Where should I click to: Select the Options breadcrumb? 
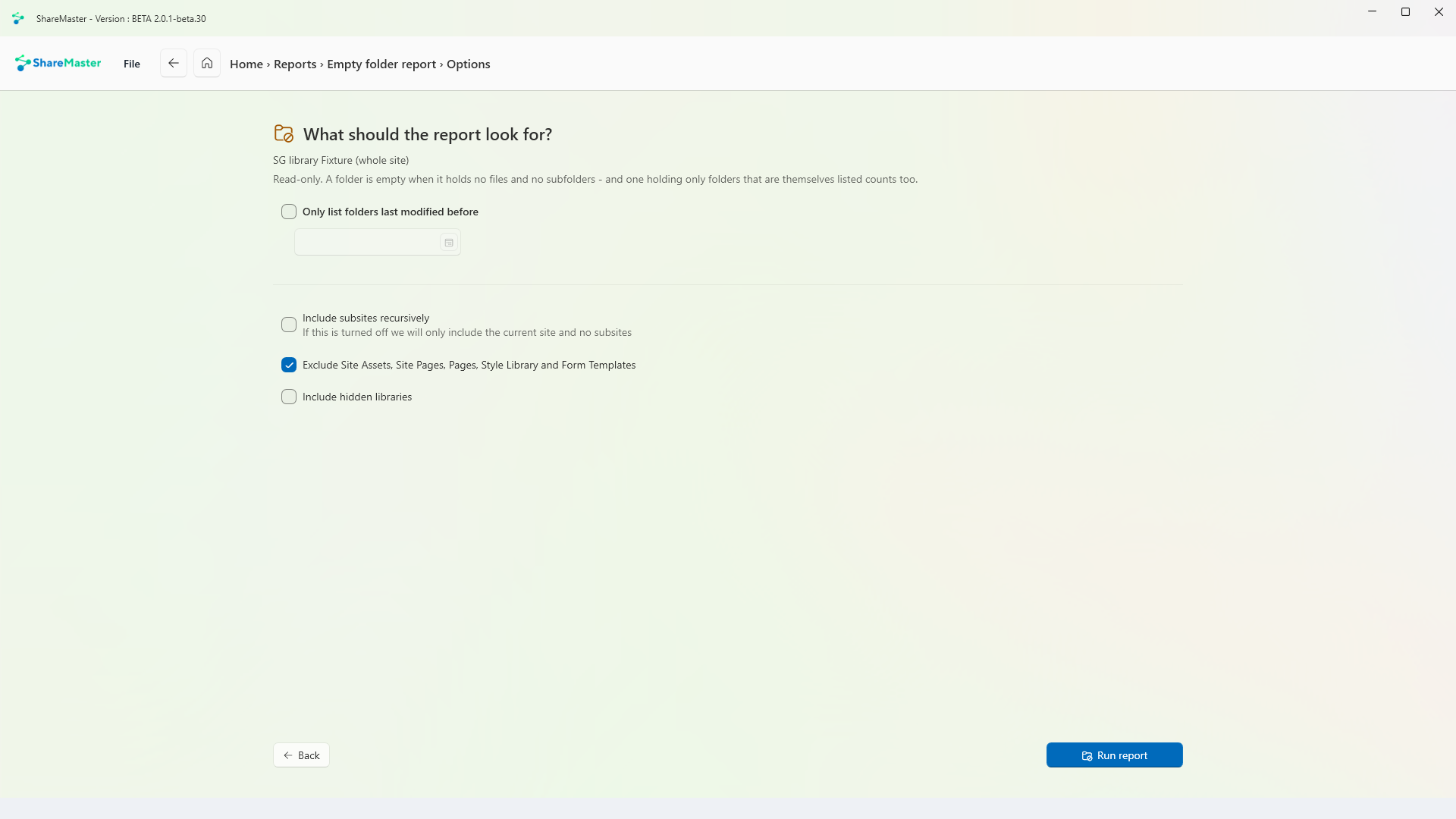(469, 64)
